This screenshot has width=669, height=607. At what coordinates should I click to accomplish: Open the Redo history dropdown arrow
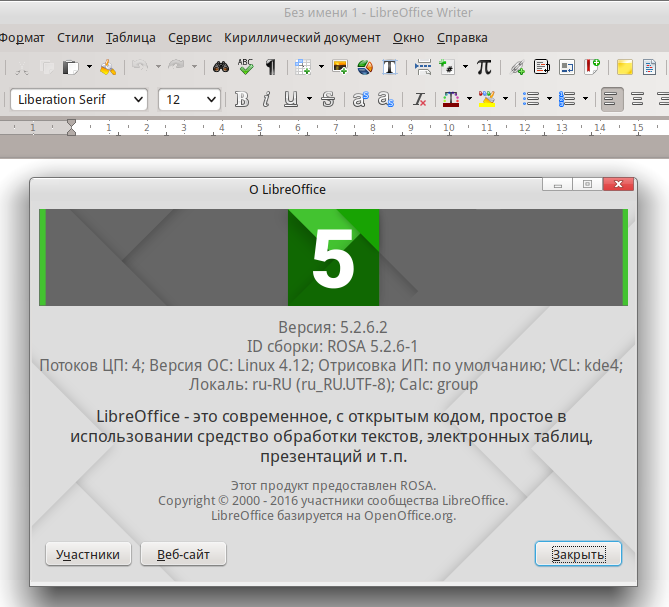pyautogui.click(x=194, y=67)
